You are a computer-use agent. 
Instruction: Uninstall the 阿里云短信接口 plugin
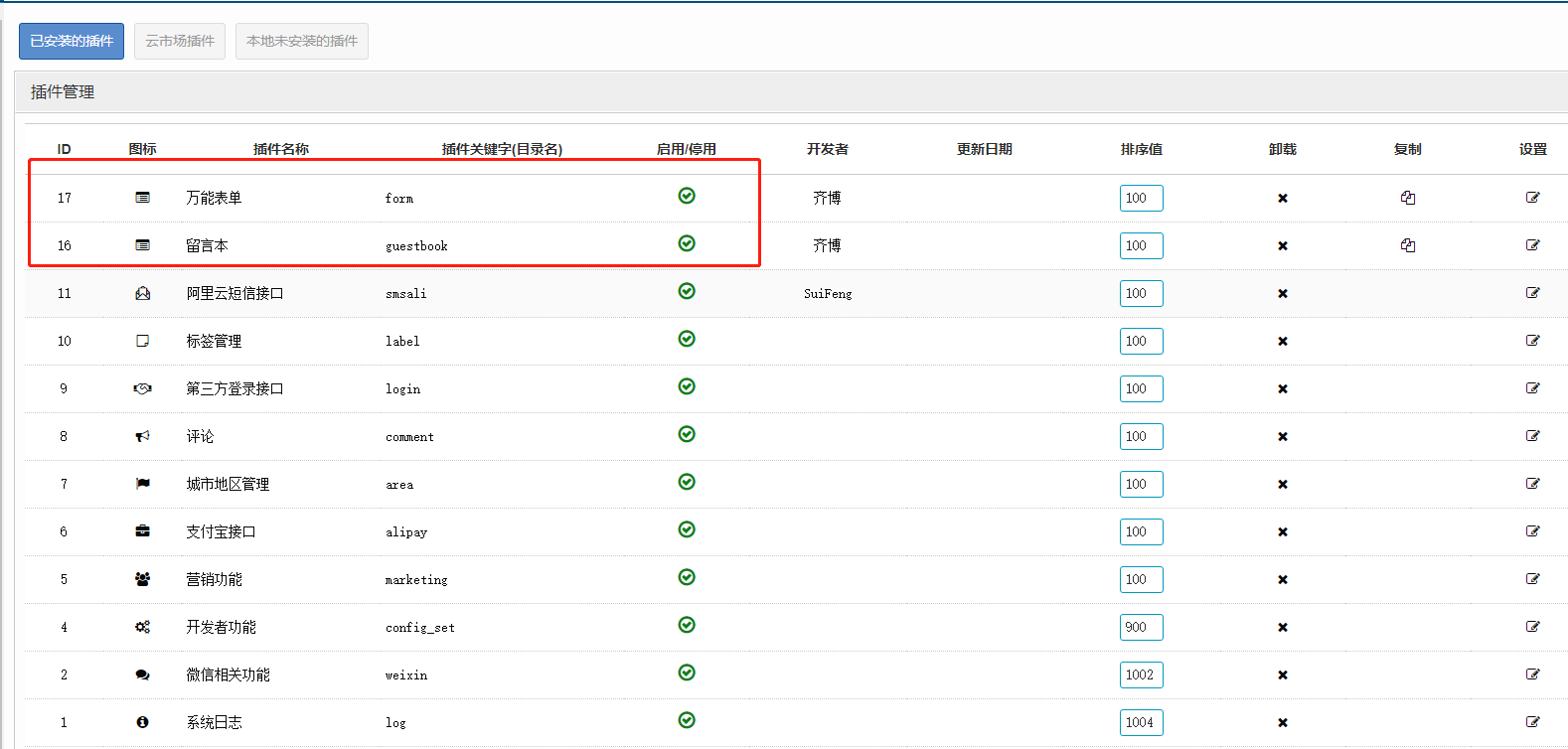click(1282, 294)
